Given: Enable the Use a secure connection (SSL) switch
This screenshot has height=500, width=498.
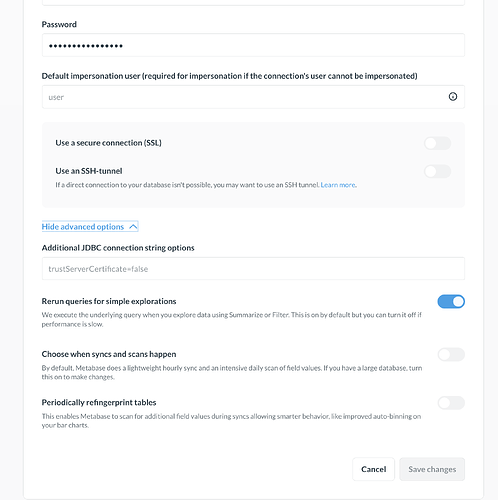Looking at the screenshot, I should (x=438, y=143).
